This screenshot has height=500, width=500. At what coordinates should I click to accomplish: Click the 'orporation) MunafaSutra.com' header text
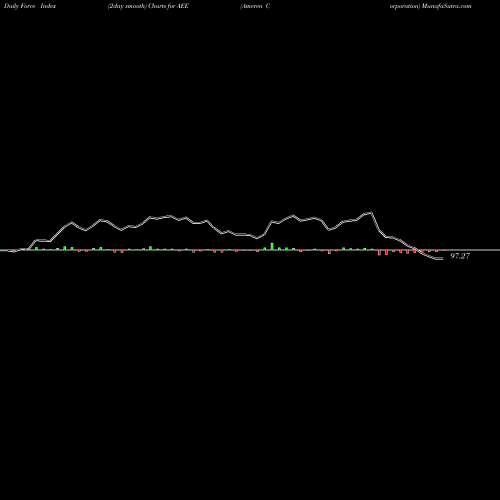[x=430, y=6]
